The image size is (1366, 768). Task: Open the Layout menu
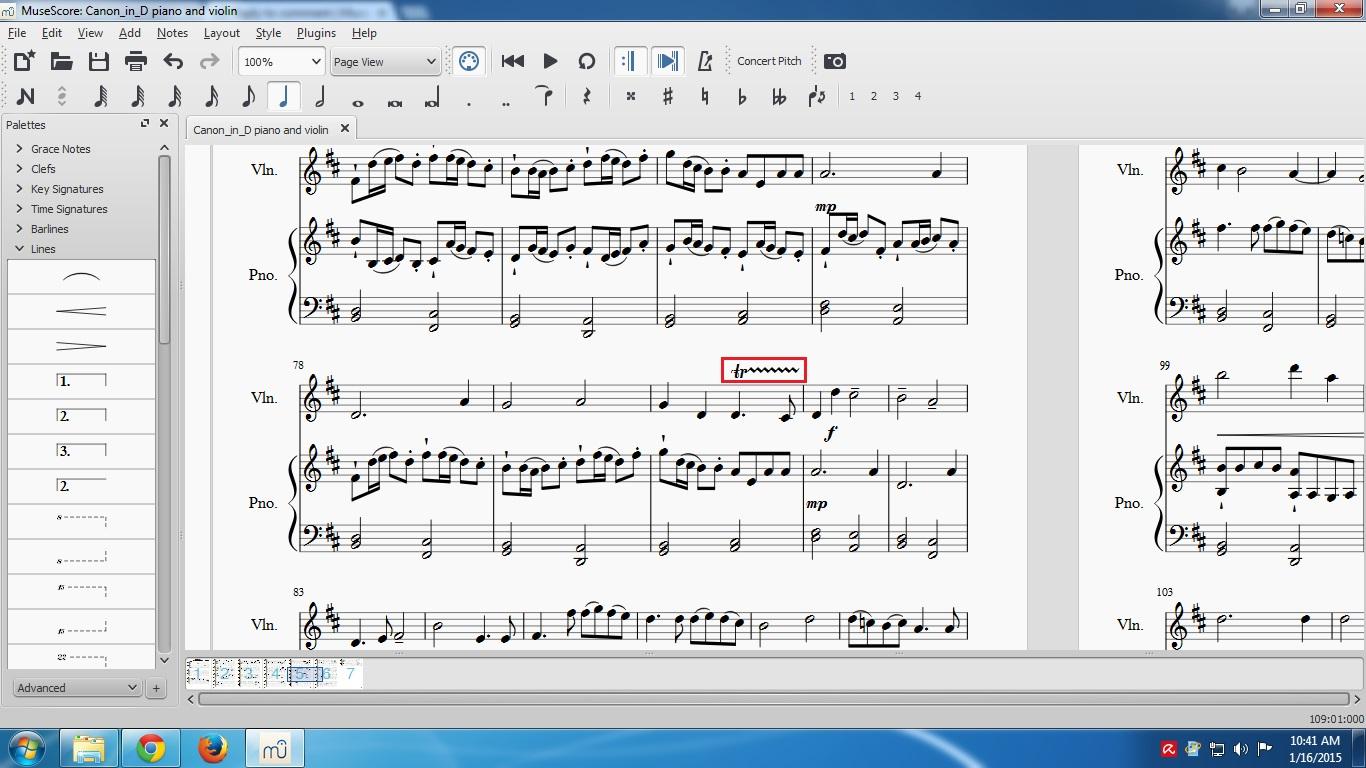pos(222,33)
